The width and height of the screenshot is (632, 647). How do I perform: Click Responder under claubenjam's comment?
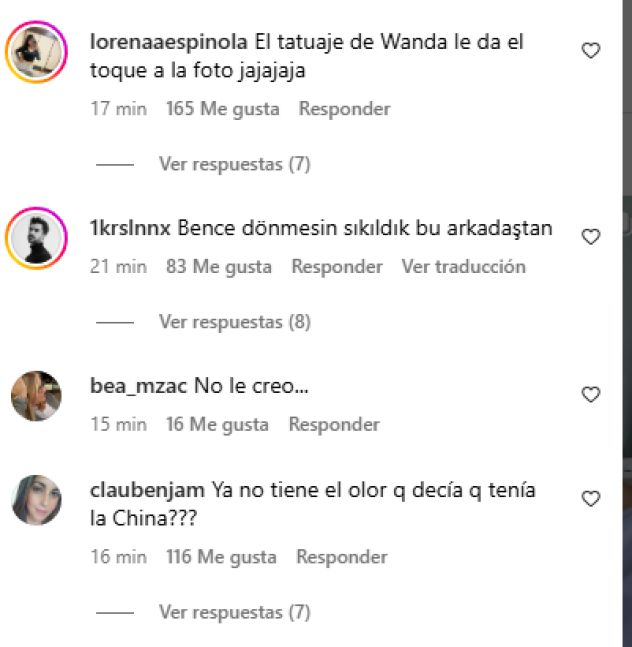(x=342, y=557)
